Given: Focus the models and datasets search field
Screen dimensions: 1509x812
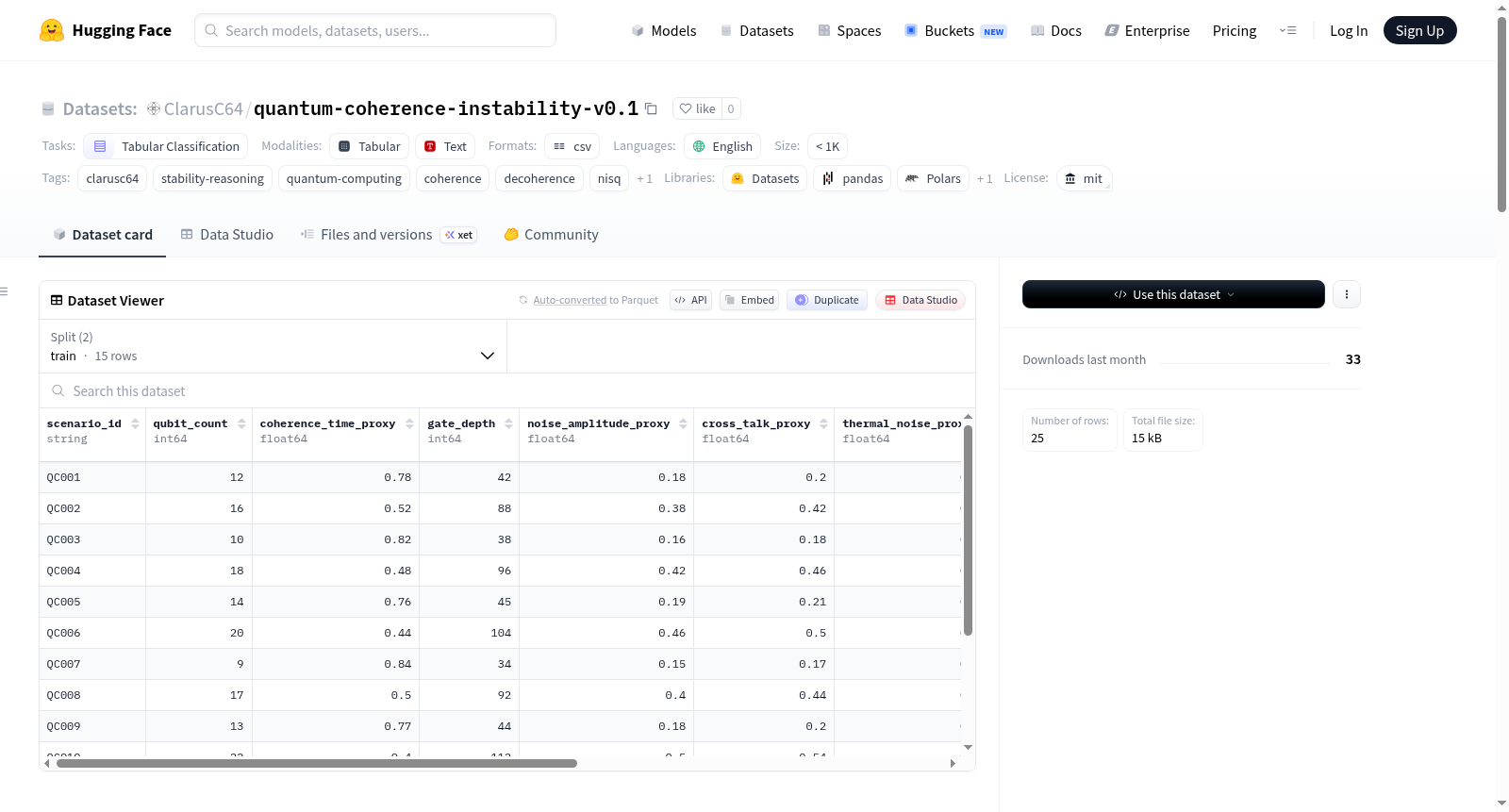Looking at the screenshot, I should coord(375,30).
